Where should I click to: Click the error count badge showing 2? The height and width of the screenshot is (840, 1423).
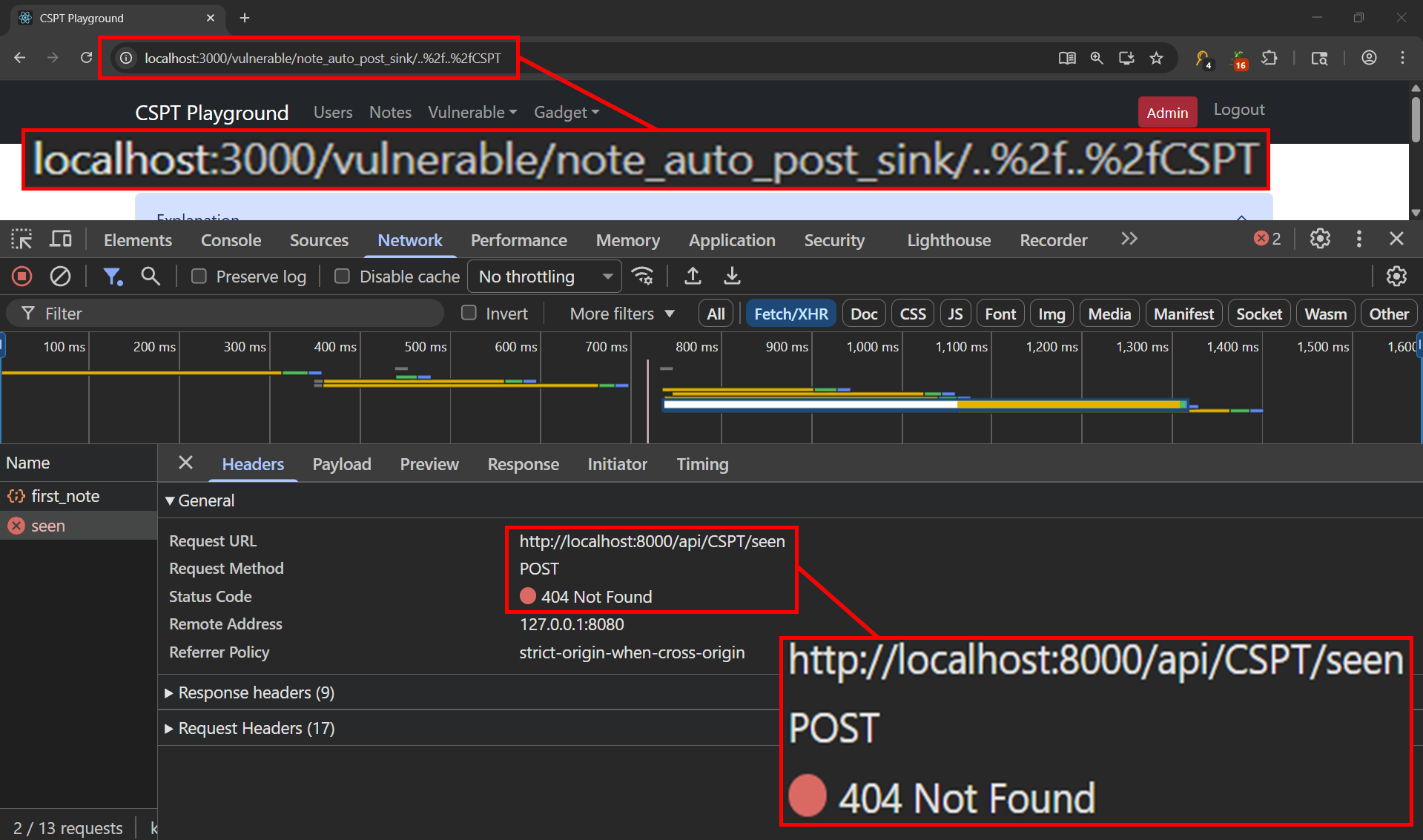click(x=1267, y=239)
